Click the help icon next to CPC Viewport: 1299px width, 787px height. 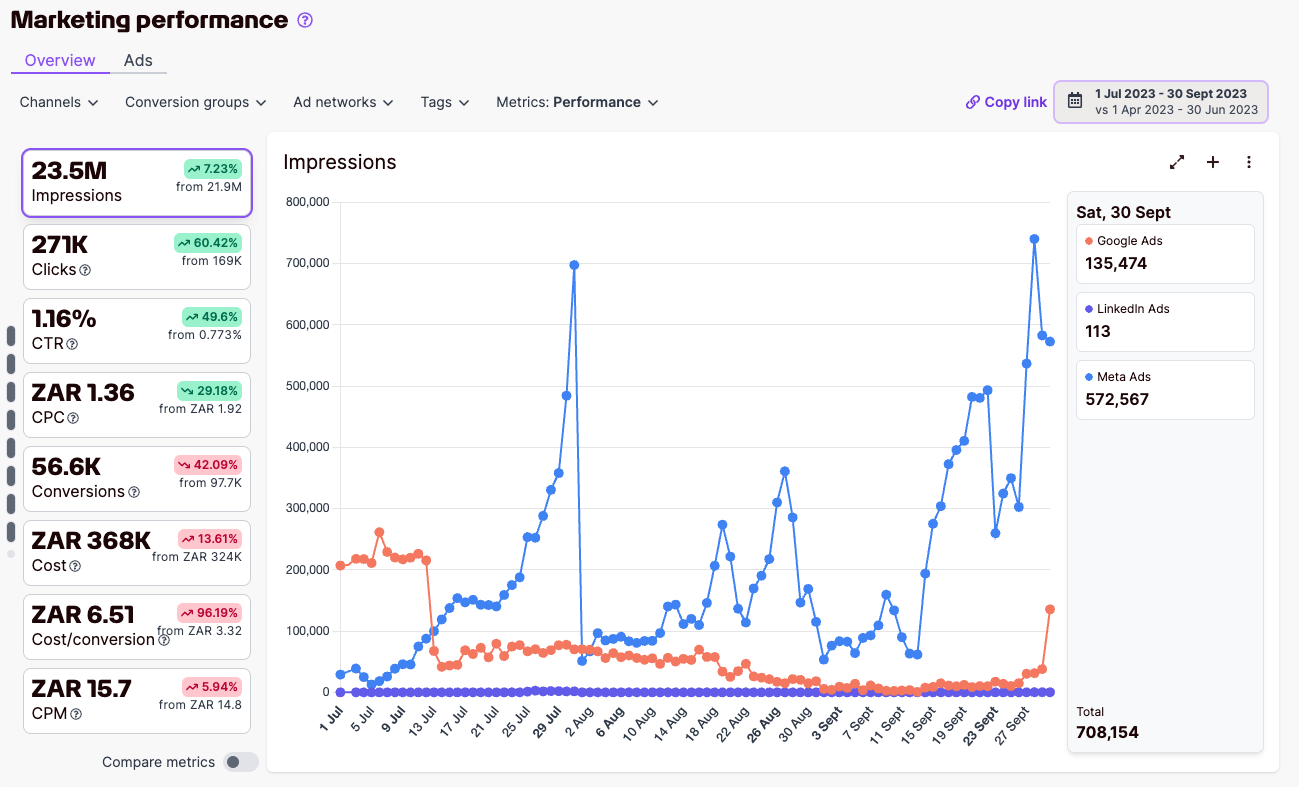tap(73, 418)
